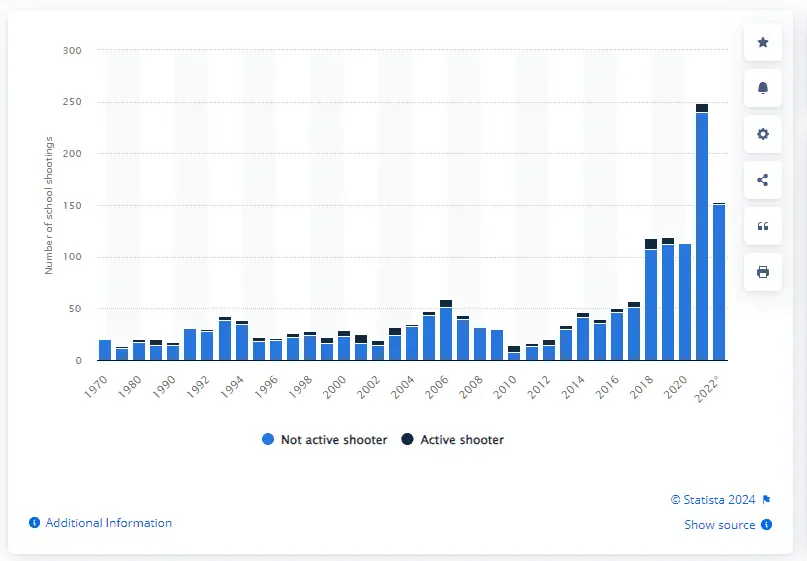Click the quotation citation icon
This screenshot has width=807, height=561.
pyautogui.click(x=763, y=226)
